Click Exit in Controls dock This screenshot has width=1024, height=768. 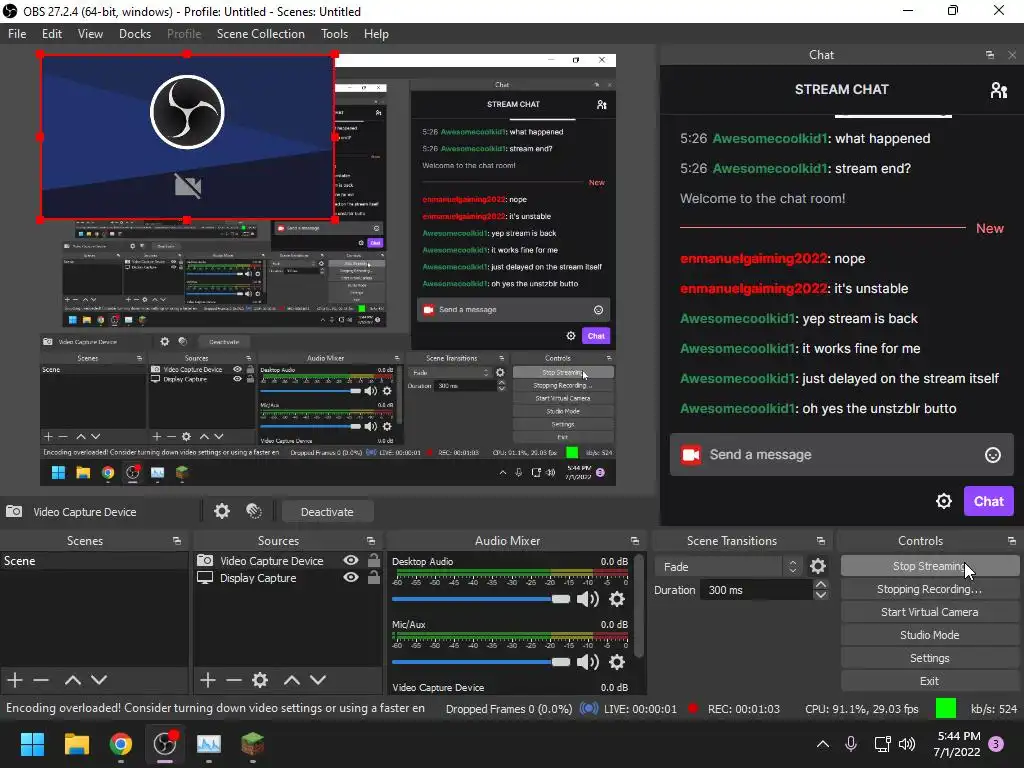point(929,681)
